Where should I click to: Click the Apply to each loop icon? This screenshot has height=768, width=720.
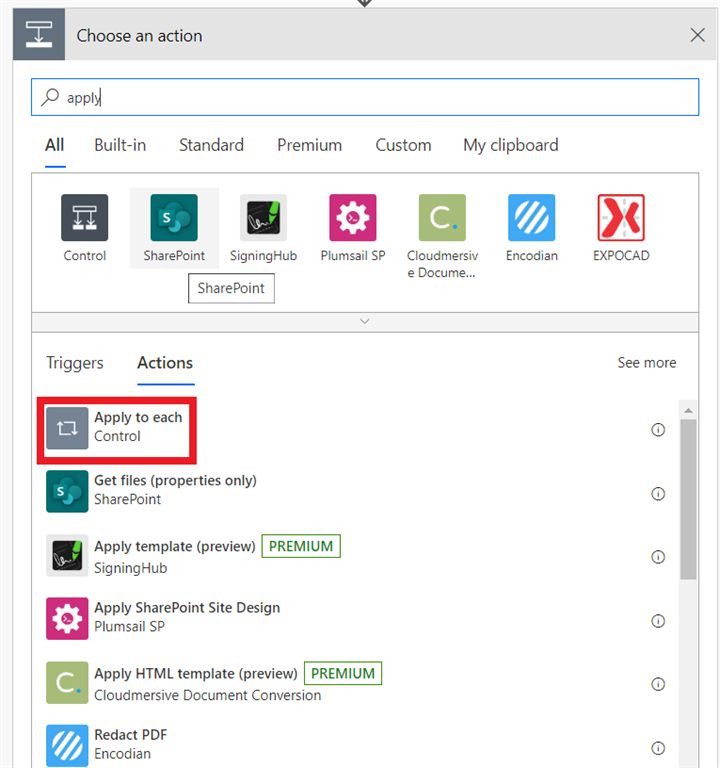click(x=67, y=428)
